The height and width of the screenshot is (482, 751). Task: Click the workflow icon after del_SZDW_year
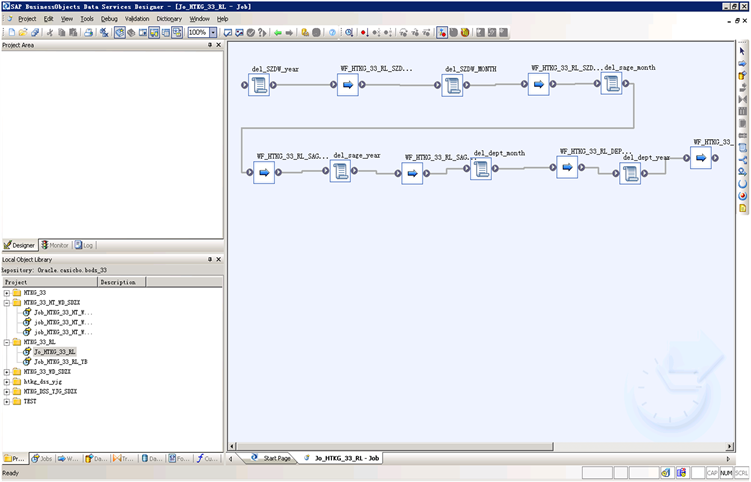(348, 86)
